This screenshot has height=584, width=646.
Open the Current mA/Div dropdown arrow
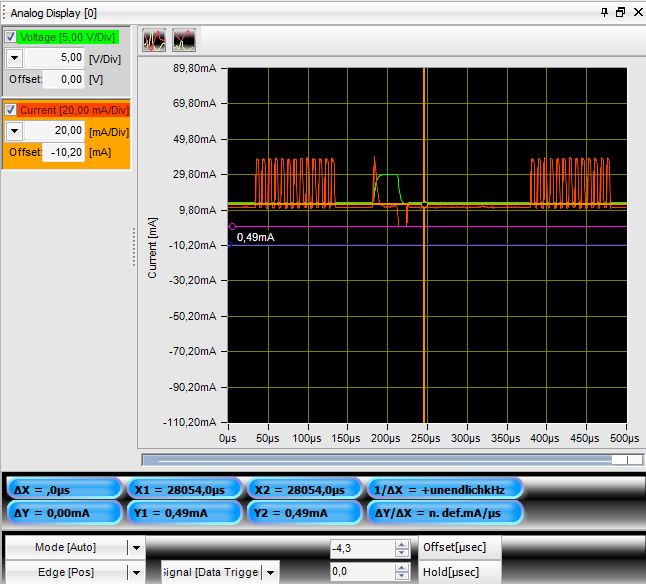click(14, 131)
